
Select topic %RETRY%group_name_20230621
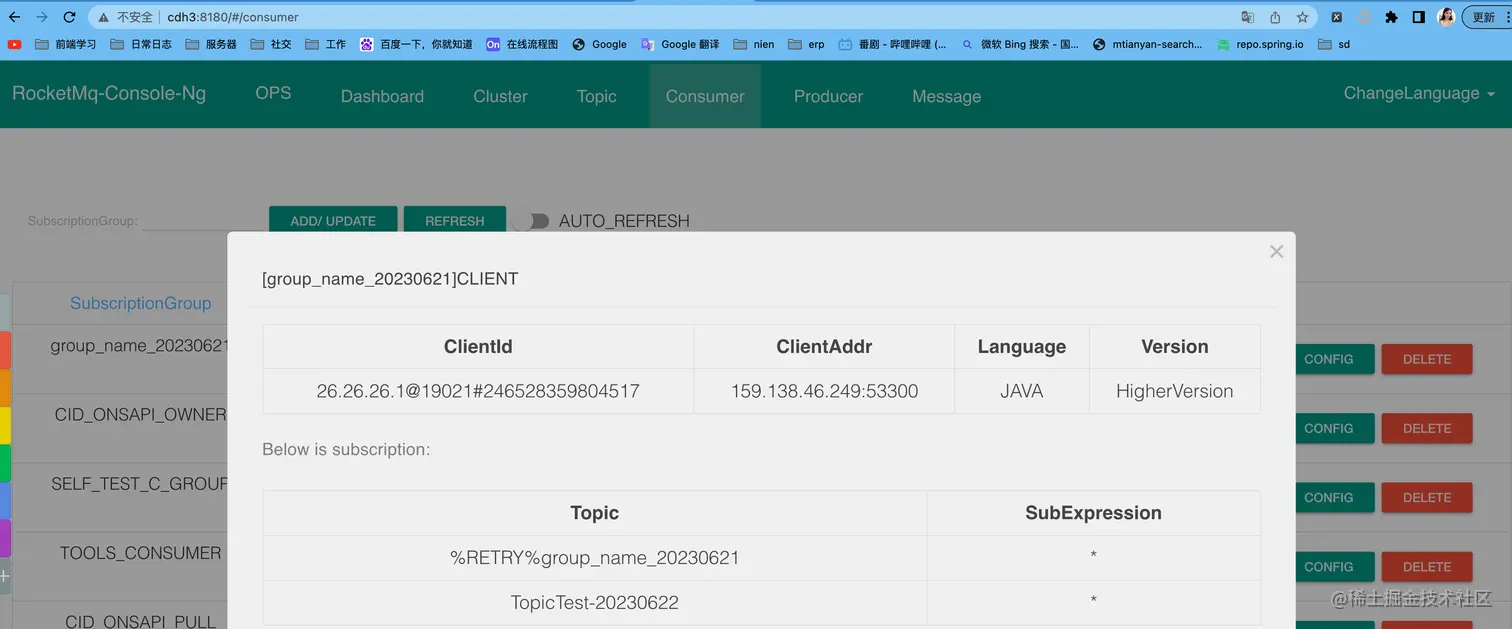click(x=594, y=557)
